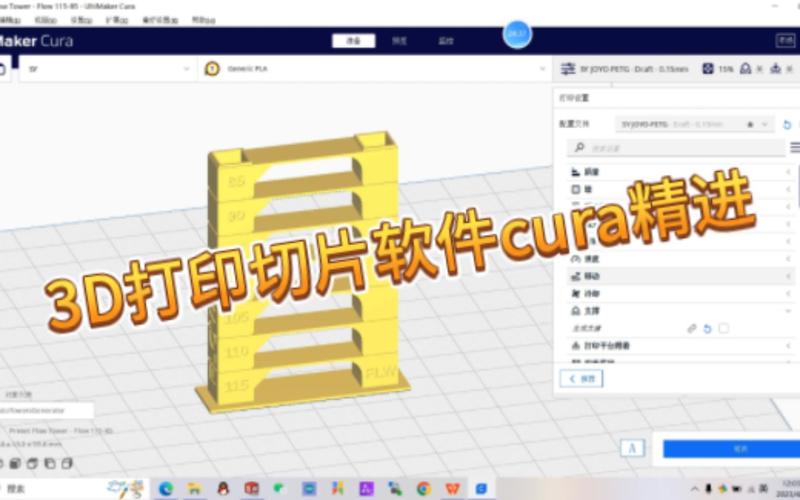Open the WPS taskbar icon
The width and height of the screenshot is (800, 500).
[x=453, y=489]
